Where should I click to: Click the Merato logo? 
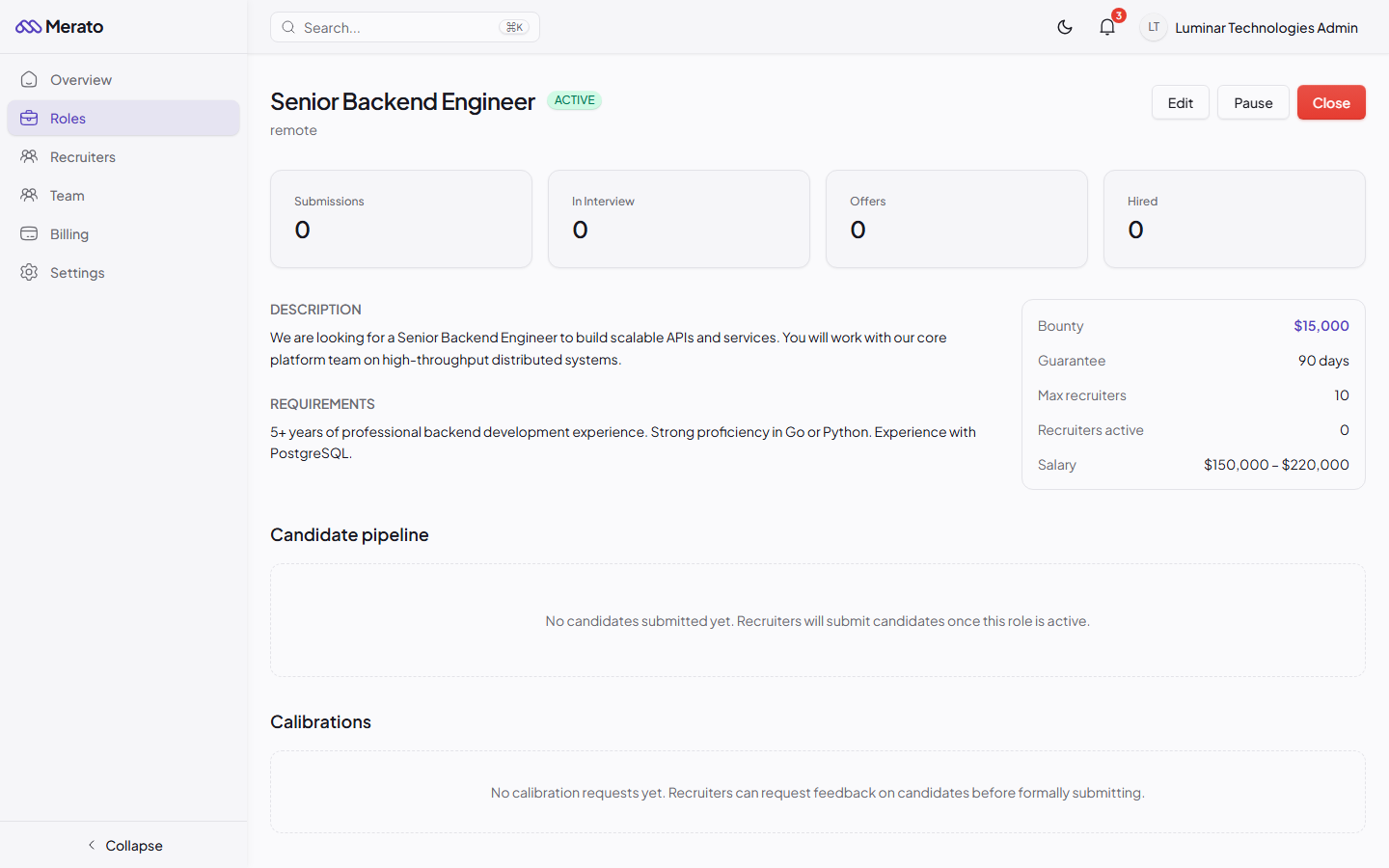coord(59,26)
